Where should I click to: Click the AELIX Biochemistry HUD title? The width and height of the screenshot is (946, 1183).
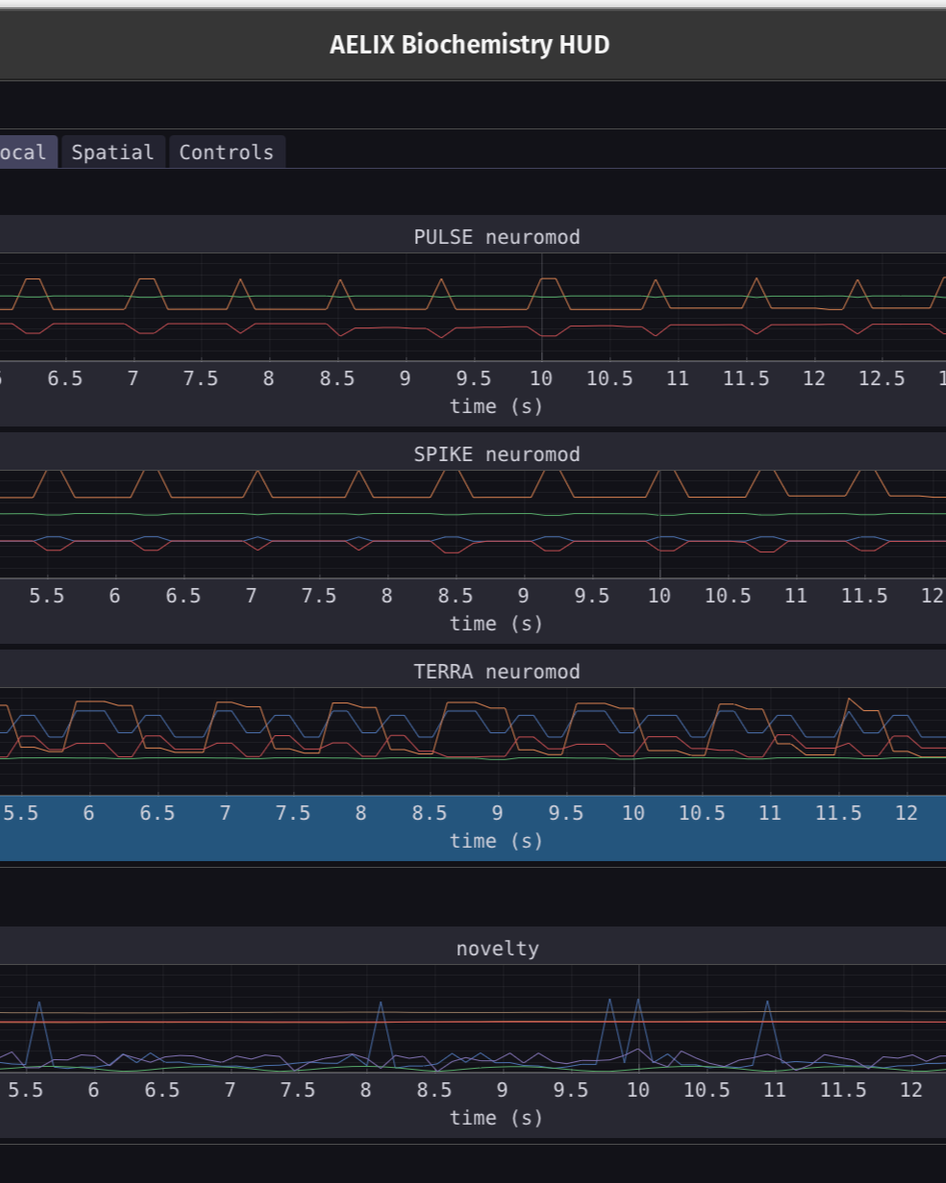tap(469, 45)
